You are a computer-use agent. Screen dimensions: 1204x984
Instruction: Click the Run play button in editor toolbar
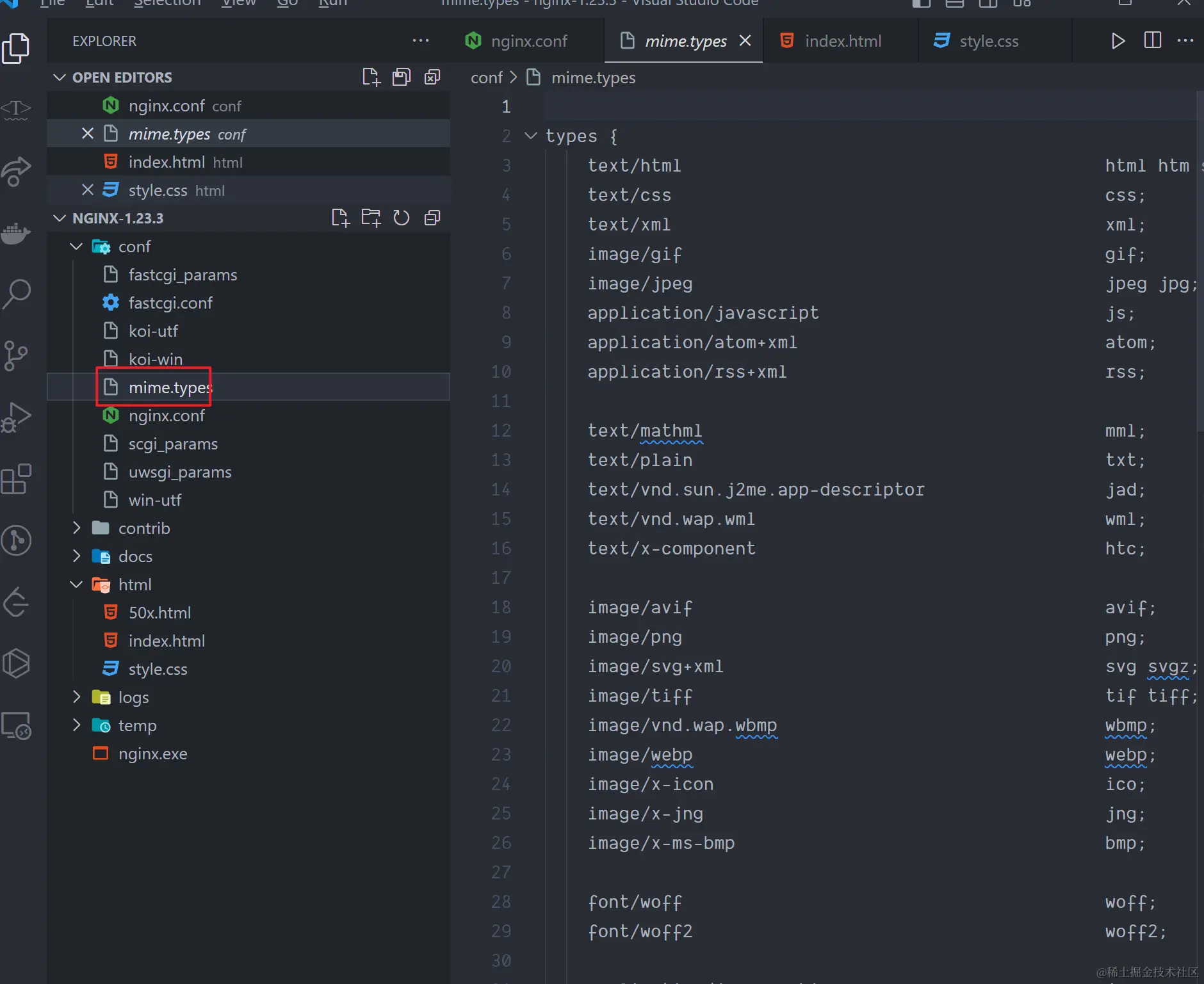pyautogui.click(x=1118, y=41)
